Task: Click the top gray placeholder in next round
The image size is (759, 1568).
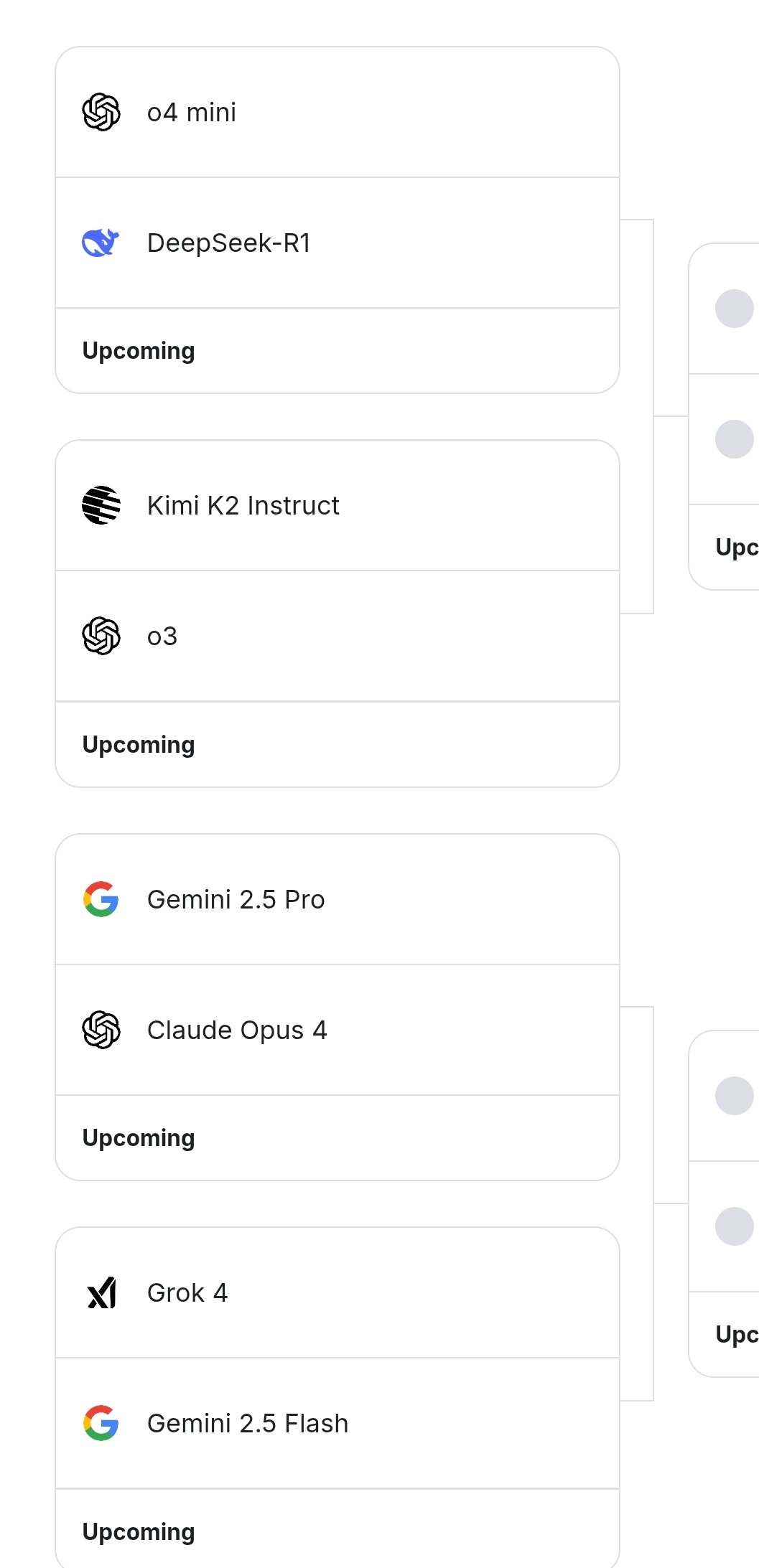Action: click(734, 309)
